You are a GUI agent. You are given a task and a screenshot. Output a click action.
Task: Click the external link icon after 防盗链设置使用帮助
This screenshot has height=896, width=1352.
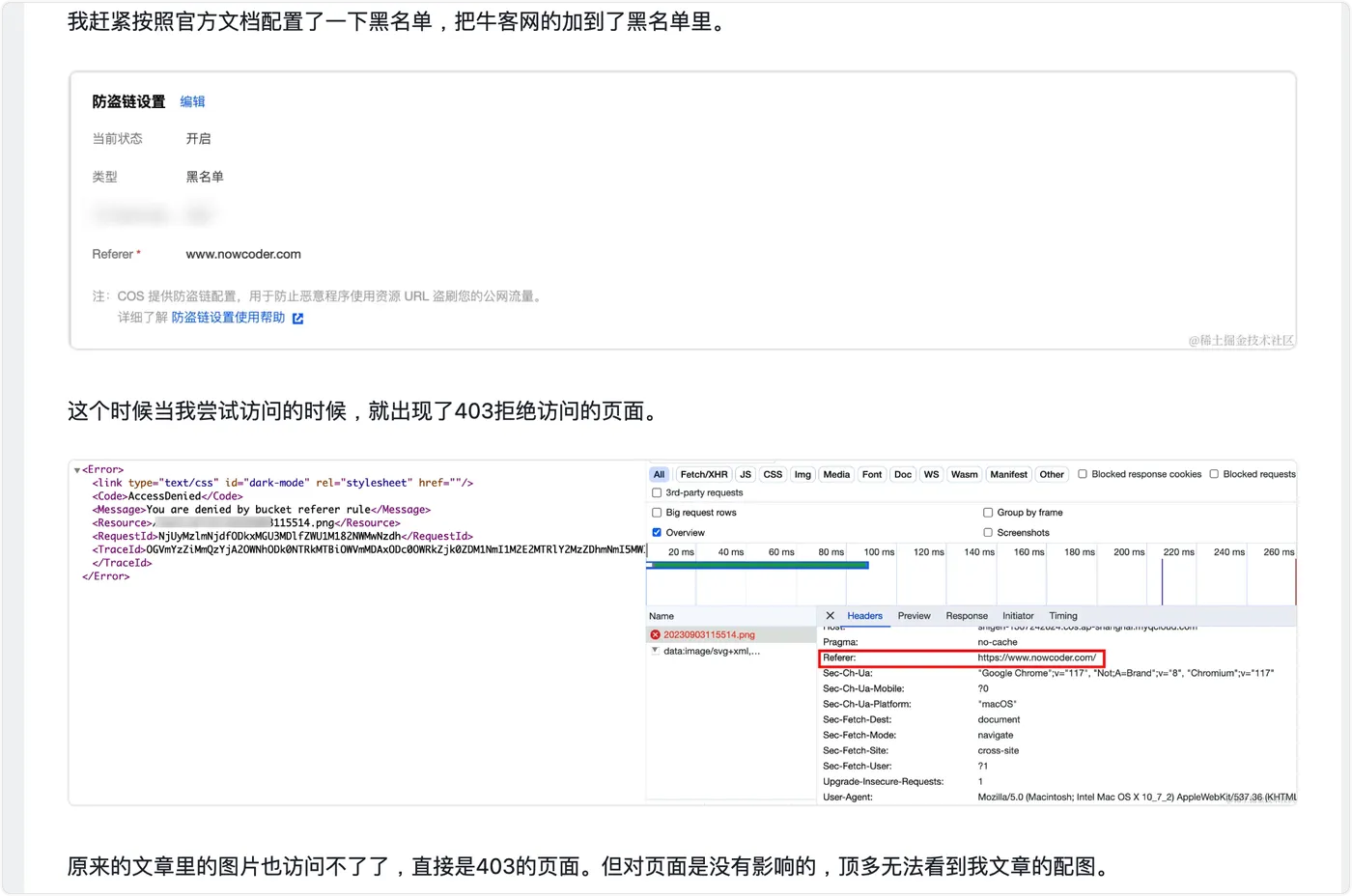(x=297, y=319)
